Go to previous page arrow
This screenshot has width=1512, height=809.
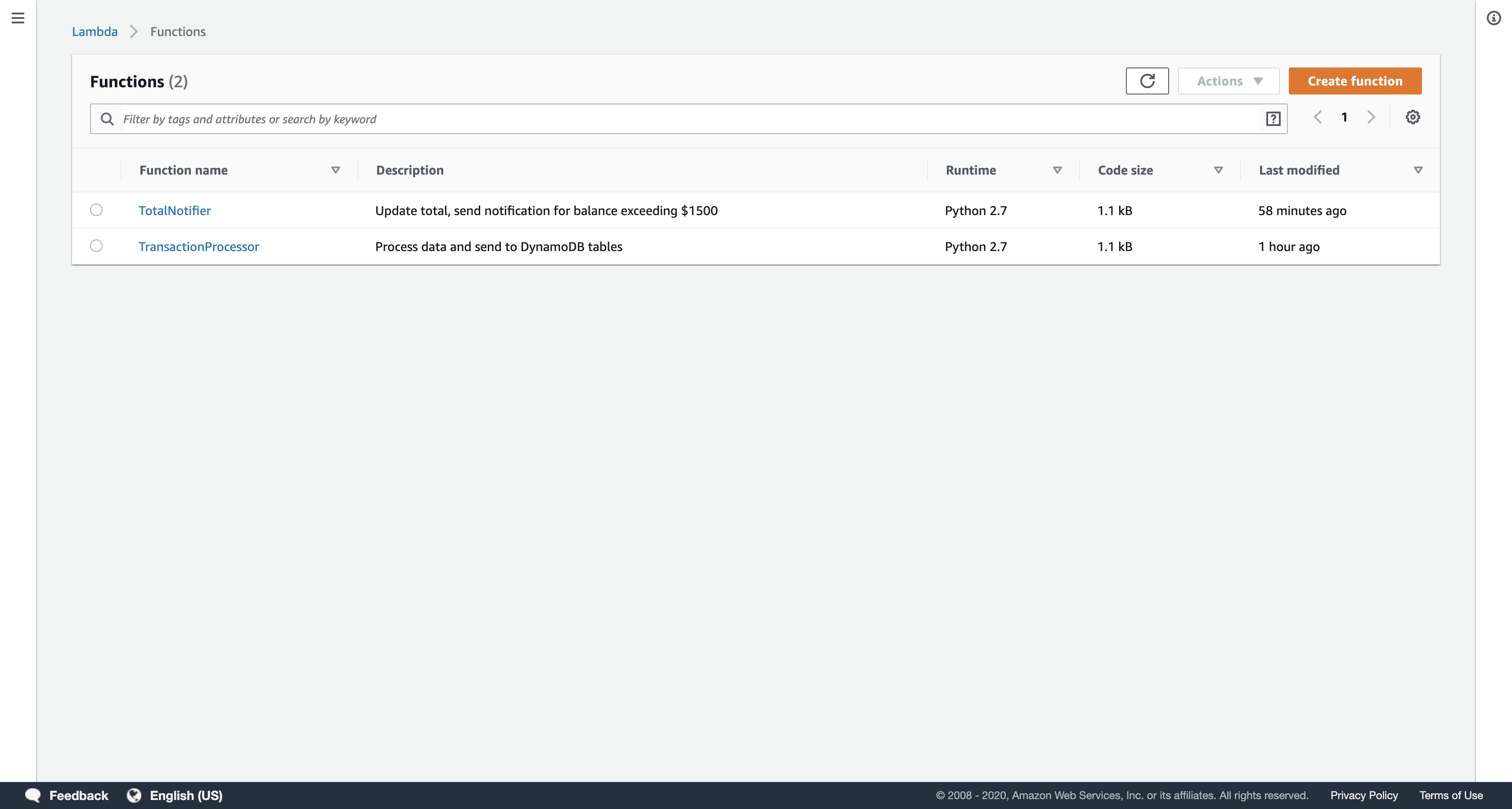pyautogui.click(x=1318, y=117)
